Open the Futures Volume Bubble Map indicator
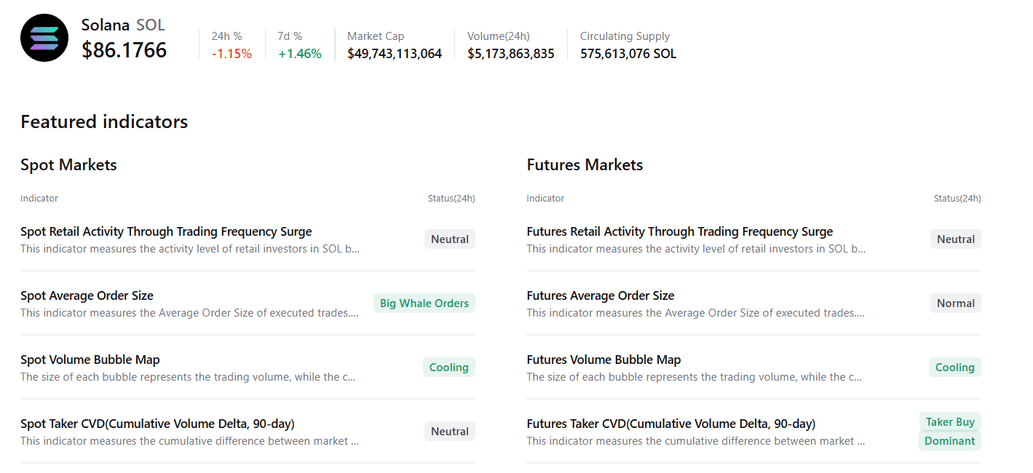 (603, 360)
